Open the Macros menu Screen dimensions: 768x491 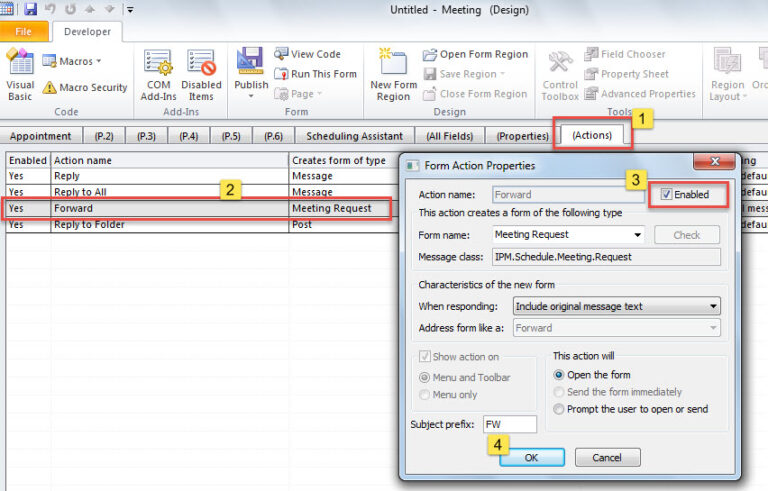72,61
